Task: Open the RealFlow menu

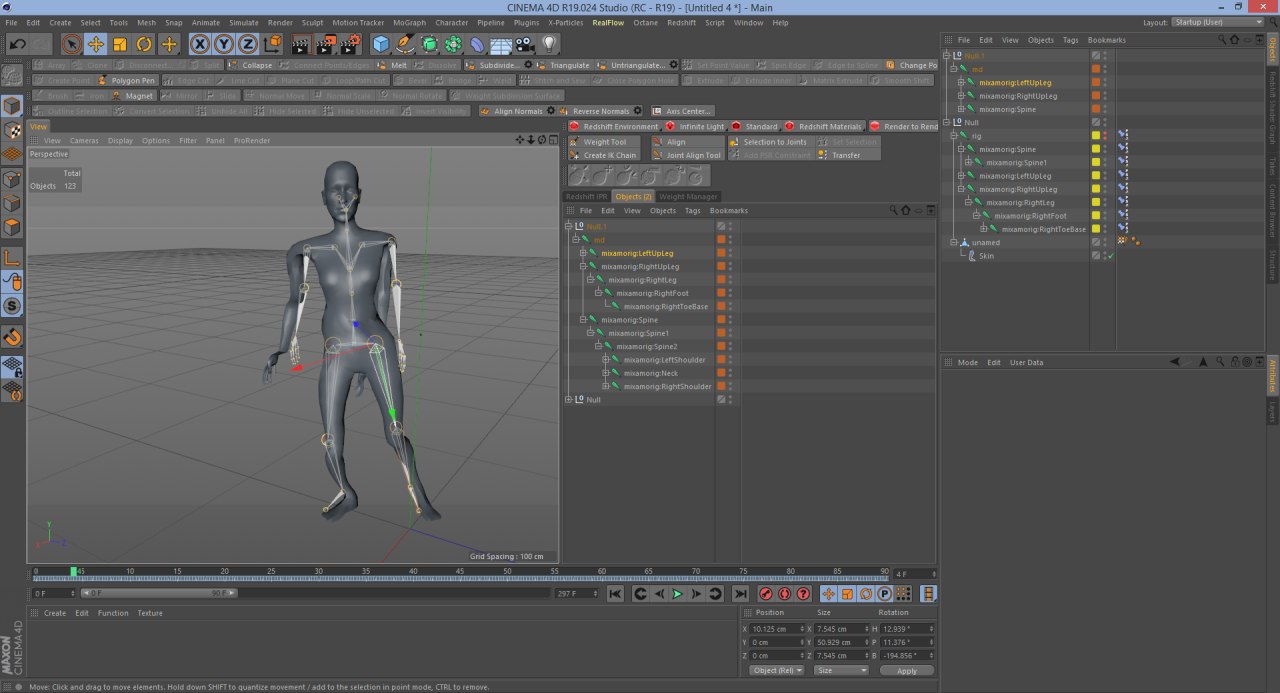Action: [608, 22]
